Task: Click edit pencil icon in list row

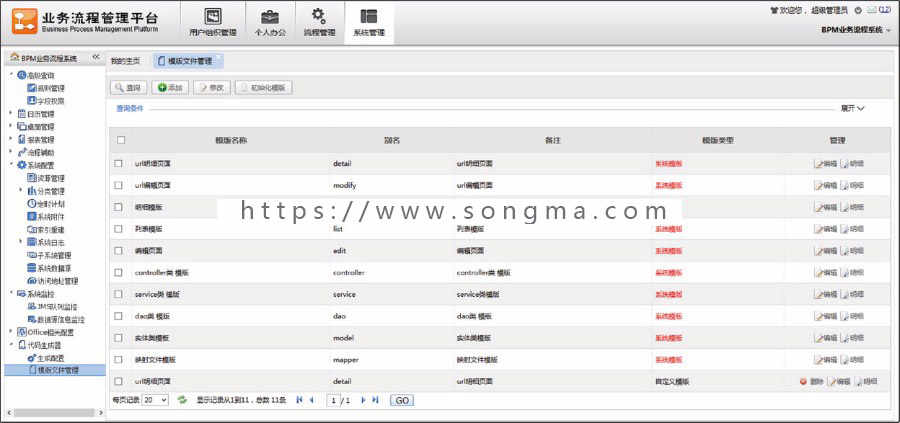Action: click(x=819, y=229)
